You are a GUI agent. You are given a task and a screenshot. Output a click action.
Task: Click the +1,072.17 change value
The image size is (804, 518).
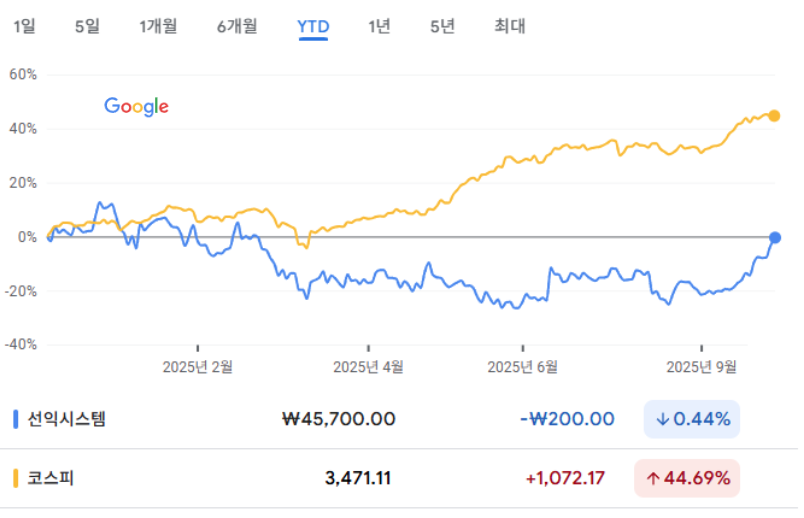[565, 478]
